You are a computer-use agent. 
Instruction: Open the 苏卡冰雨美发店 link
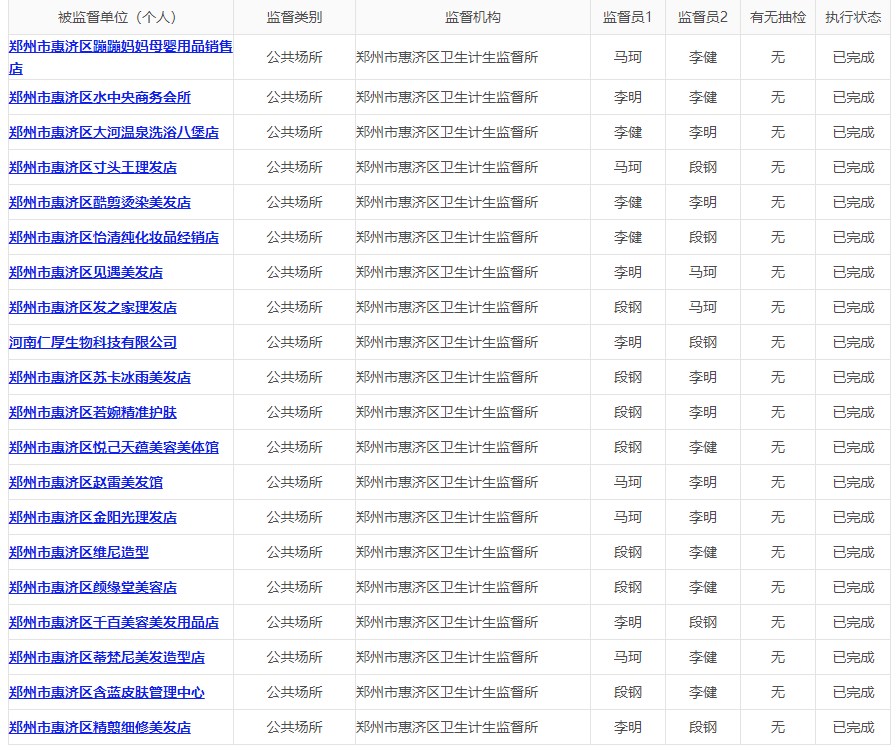(x=99, y=377)
